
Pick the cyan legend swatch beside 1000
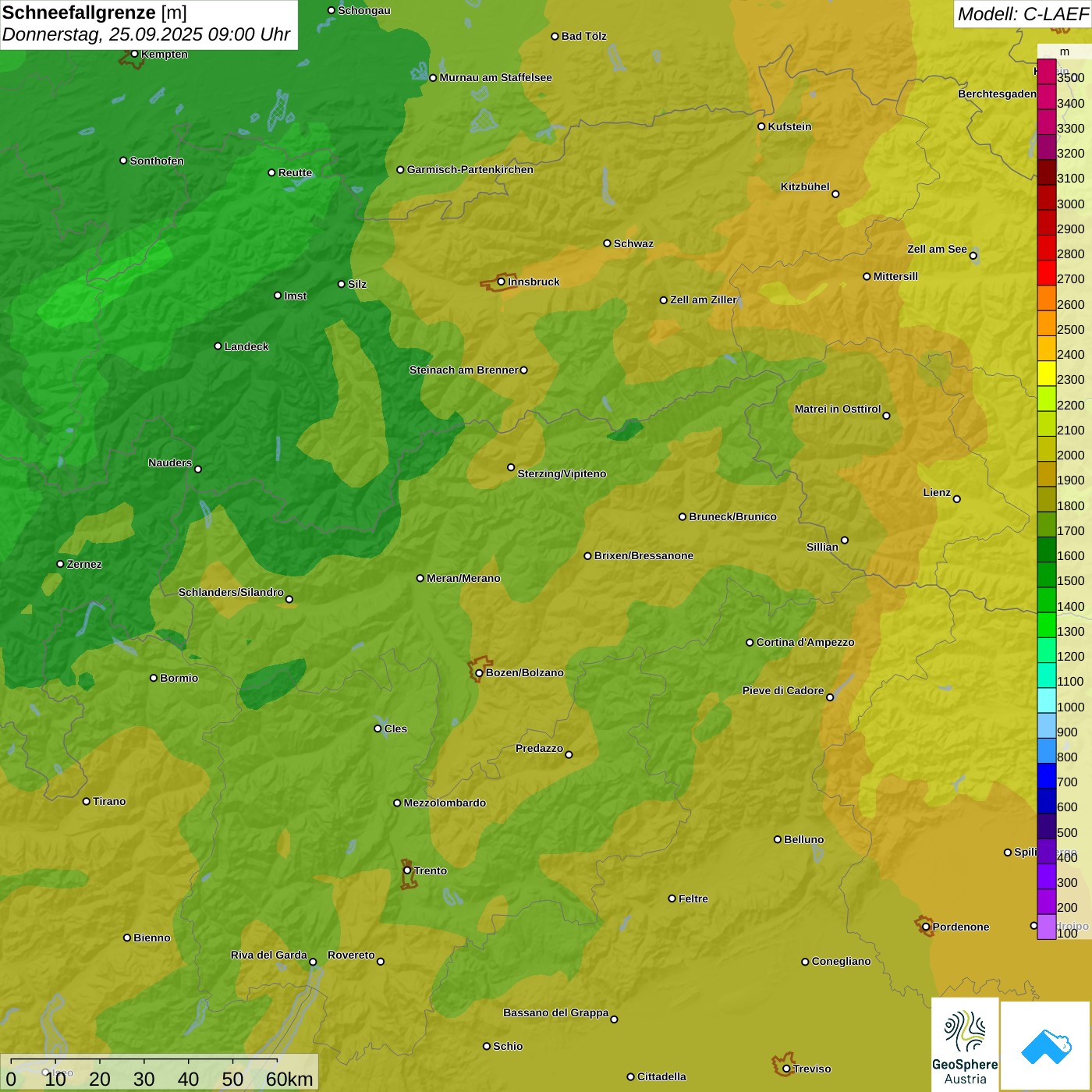[1047, 700]
